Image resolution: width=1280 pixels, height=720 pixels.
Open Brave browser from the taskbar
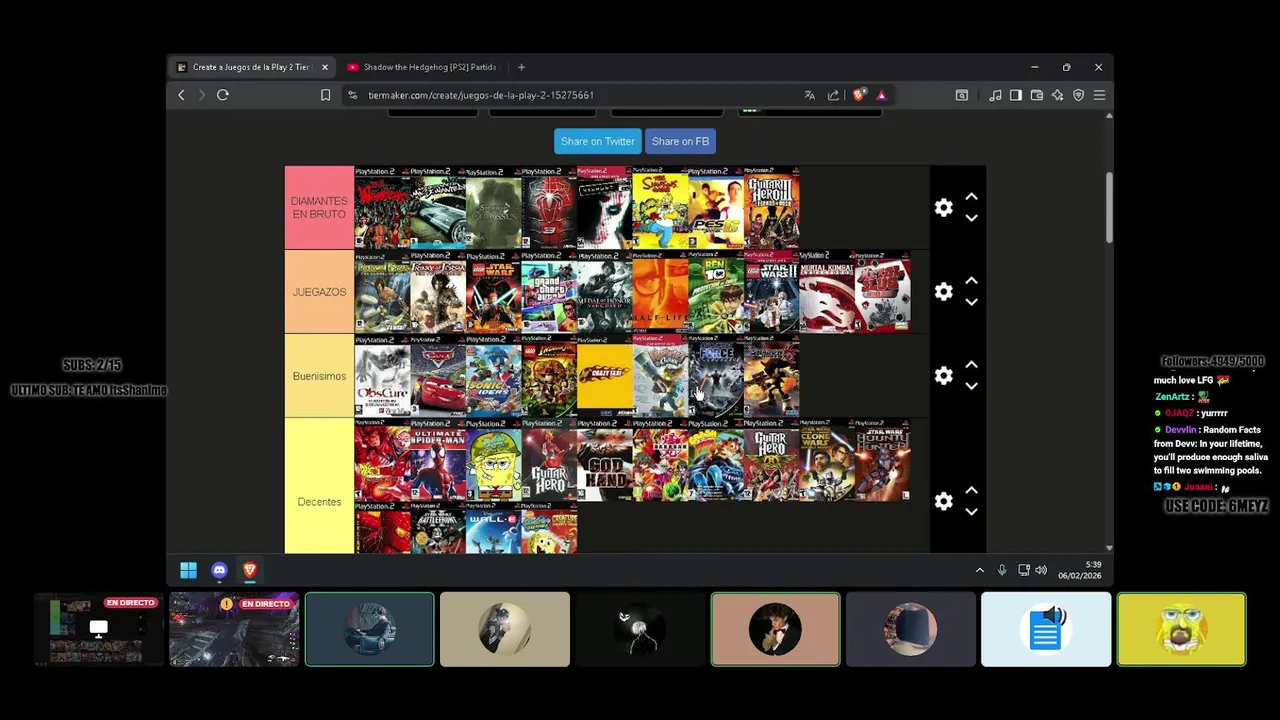(x=249, y=570)
